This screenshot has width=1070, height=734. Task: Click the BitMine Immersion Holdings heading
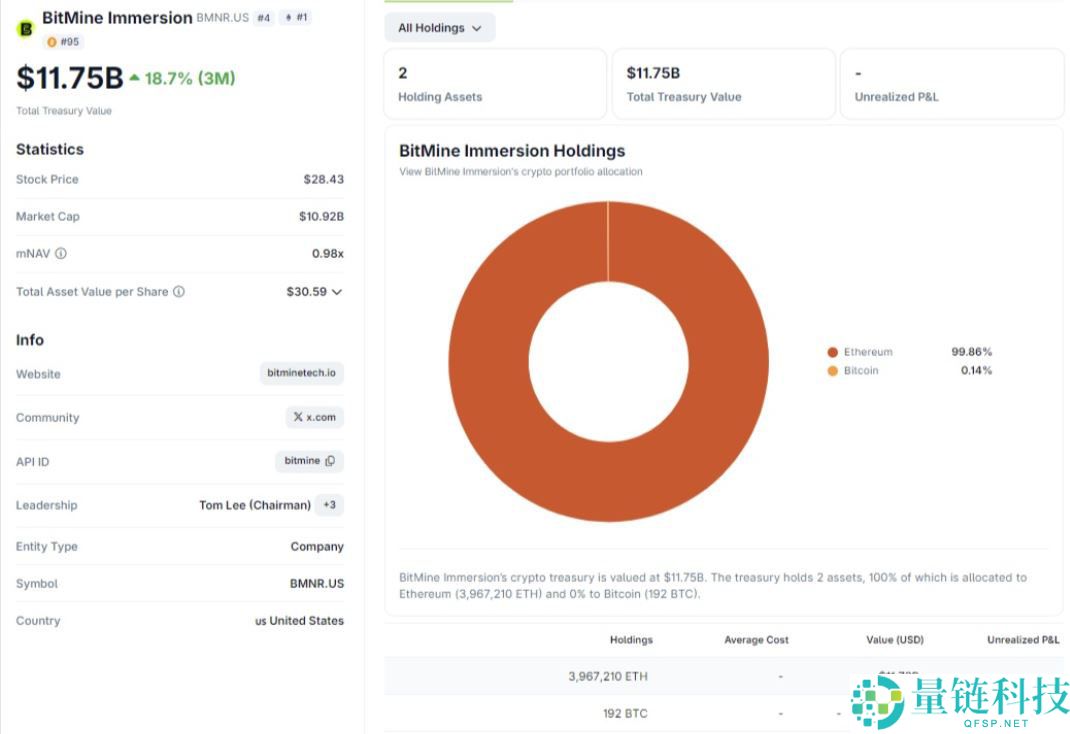tap(512, 151)
